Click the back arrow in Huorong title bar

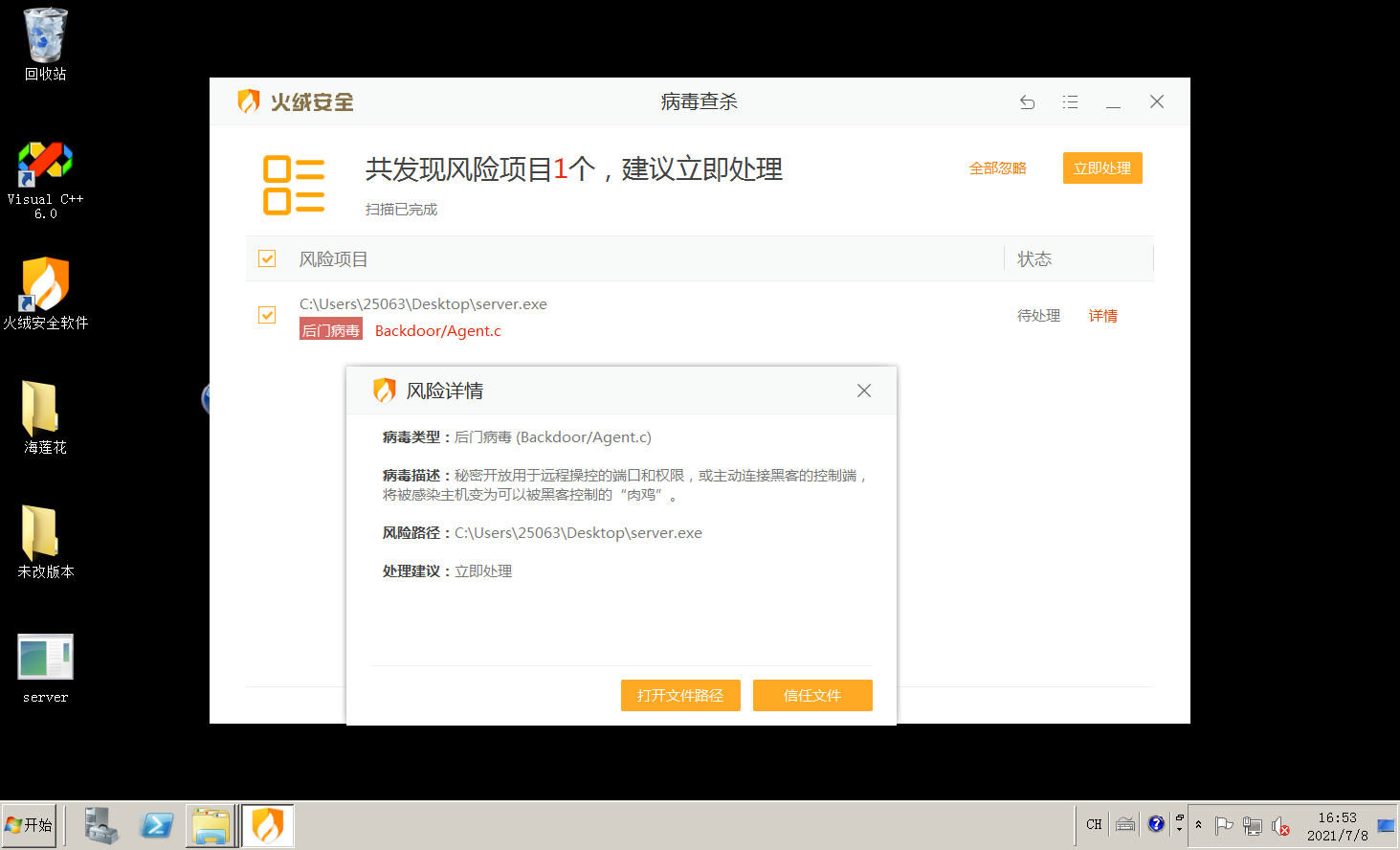point(1027,101)
